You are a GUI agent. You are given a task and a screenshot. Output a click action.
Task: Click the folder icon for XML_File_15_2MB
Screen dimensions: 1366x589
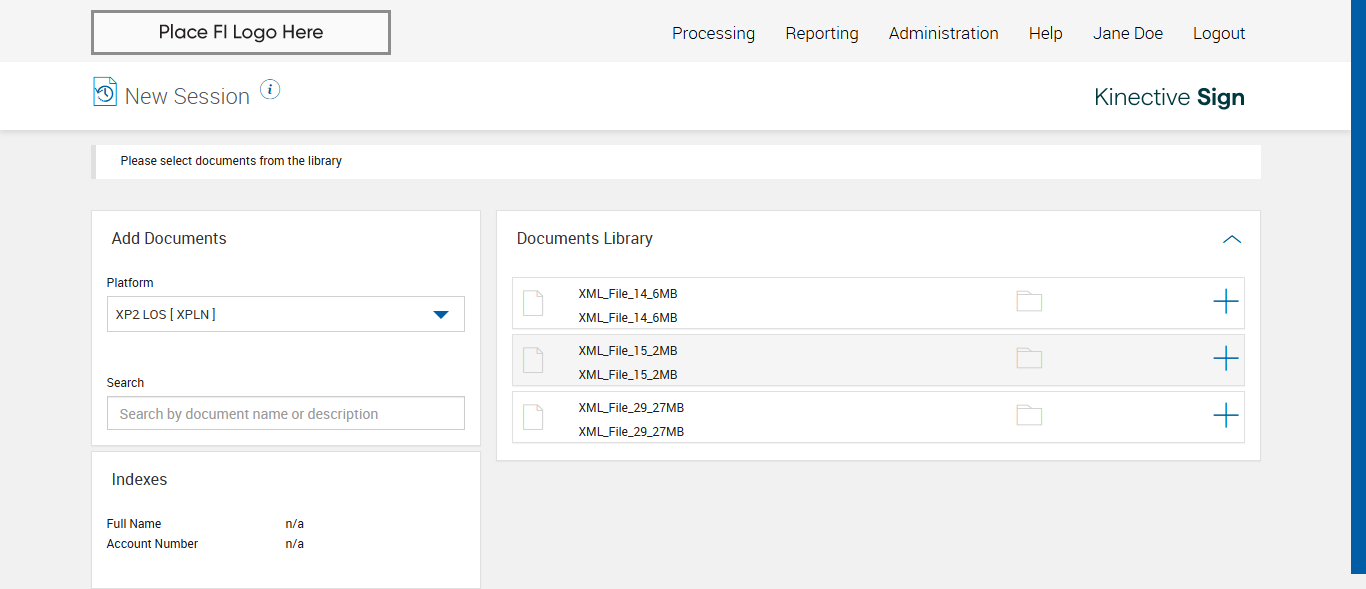pos(1029,359)
